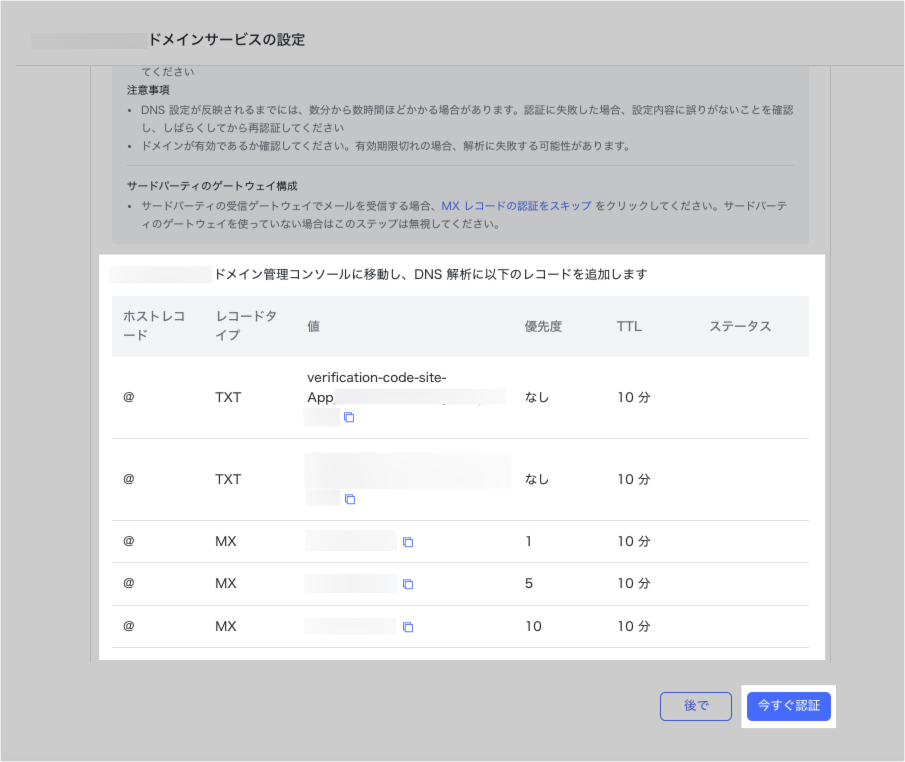
Task: Click the MX type cell in priority 1 row
Action: [226, 541]
